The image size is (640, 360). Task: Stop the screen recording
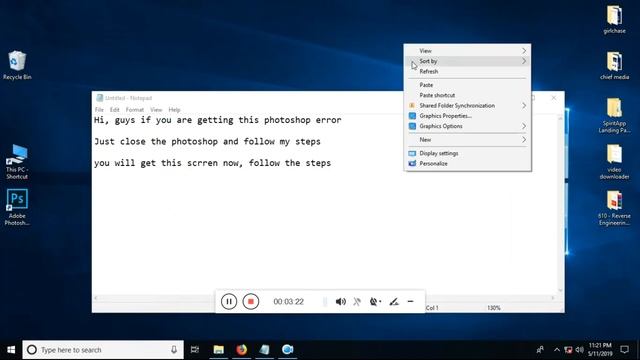(x=251, y=302)
